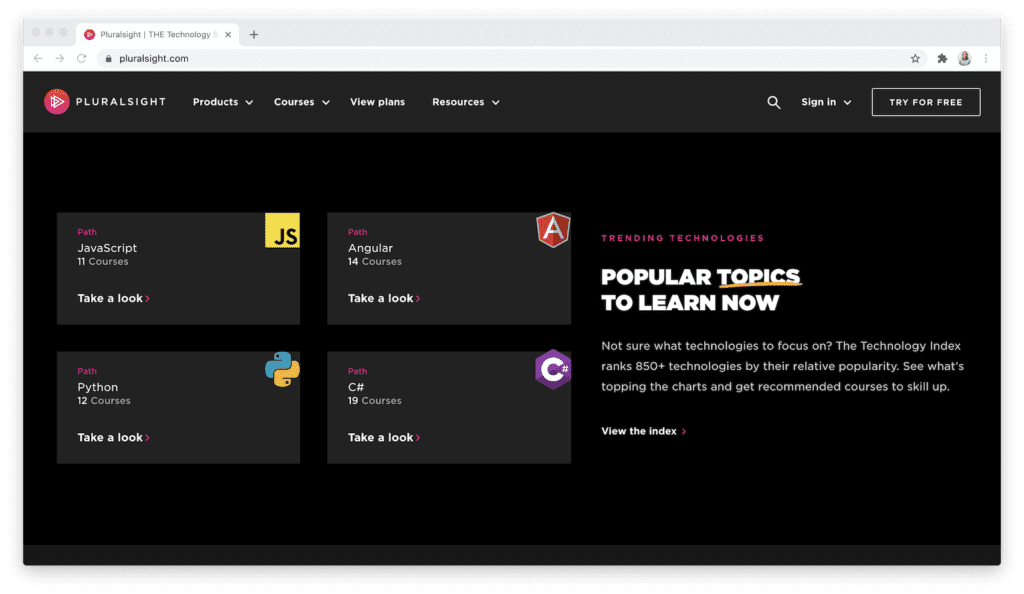Viewport: 1024px width, 594px height.
Task: Click the PLURALSIGHT wordmark text
Action: (x=121, y=102)
